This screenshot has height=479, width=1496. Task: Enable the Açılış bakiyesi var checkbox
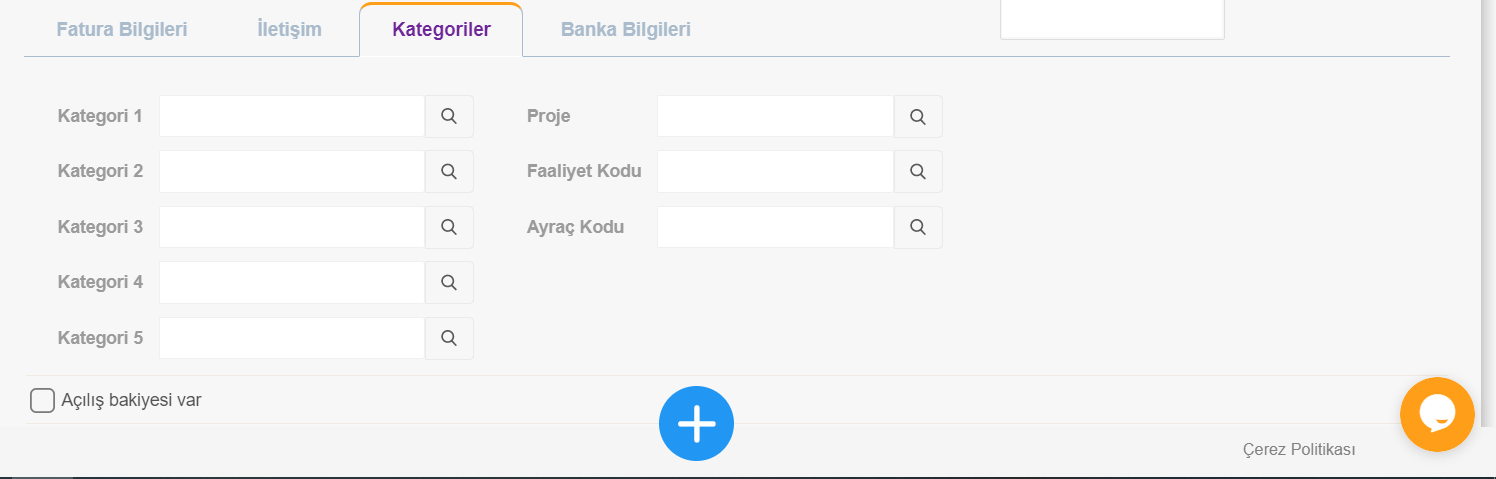(42, 400)
